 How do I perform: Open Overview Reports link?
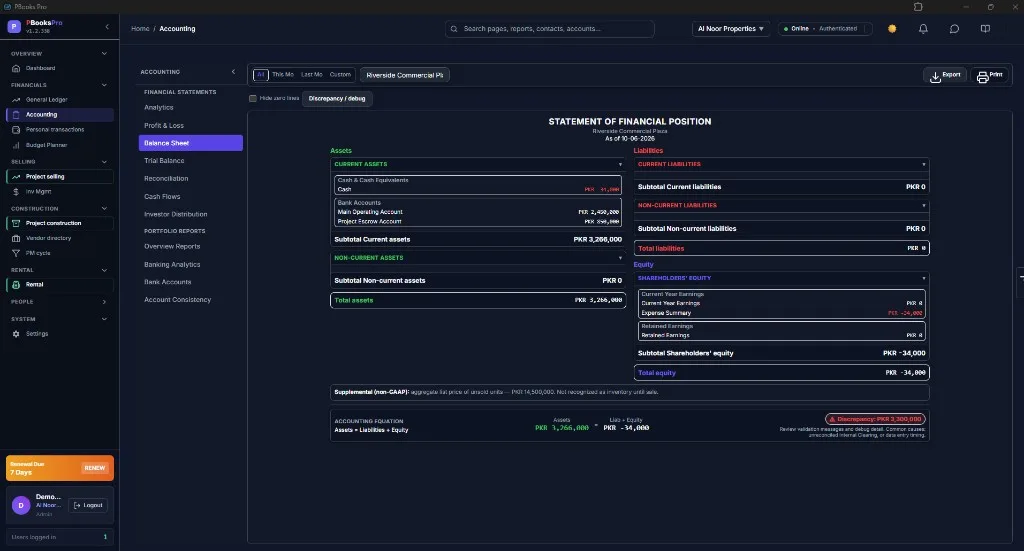click(x=172, y=247)
